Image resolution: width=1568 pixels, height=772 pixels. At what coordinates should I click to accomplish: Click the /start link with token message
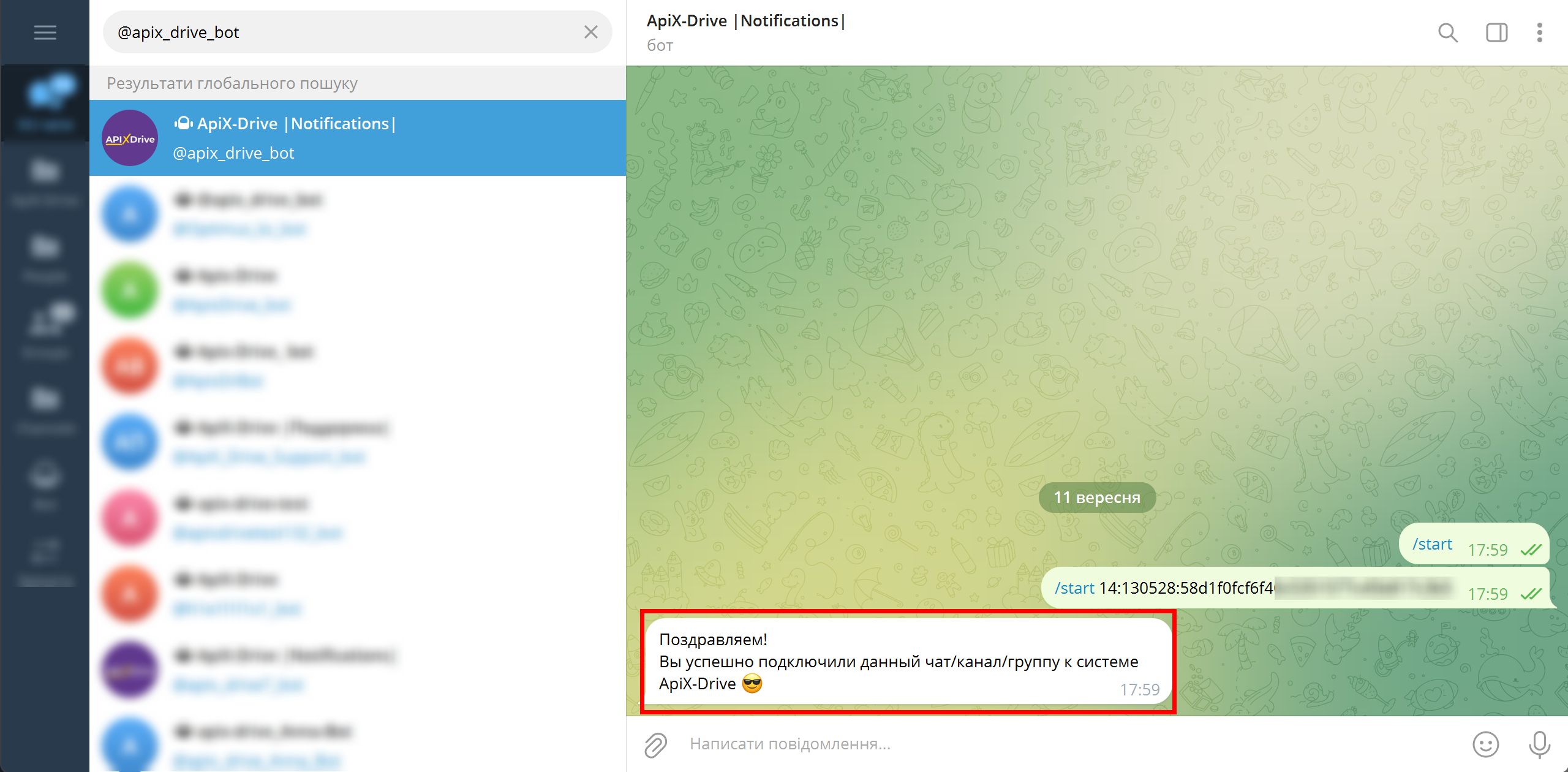click(x=1074, y=588)
